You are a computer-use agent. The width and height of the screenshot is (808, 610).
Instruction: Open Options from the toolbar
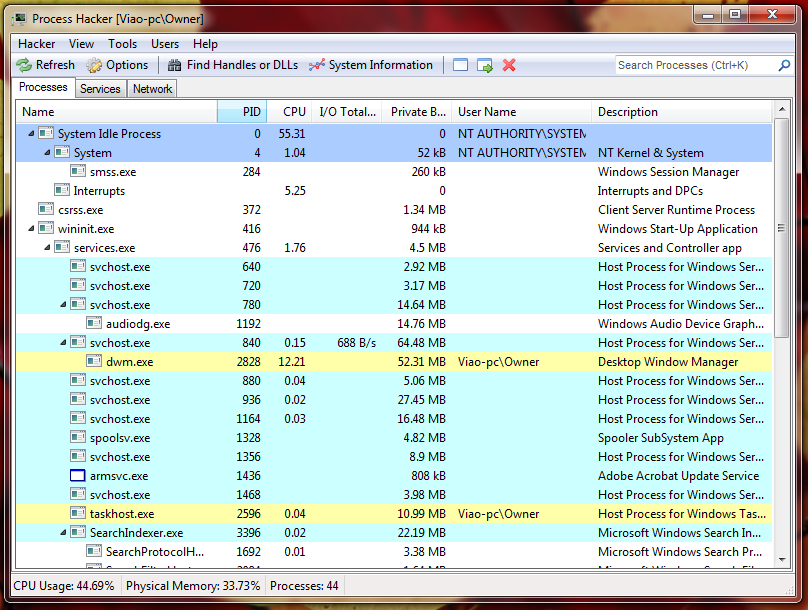click(117, 65)
